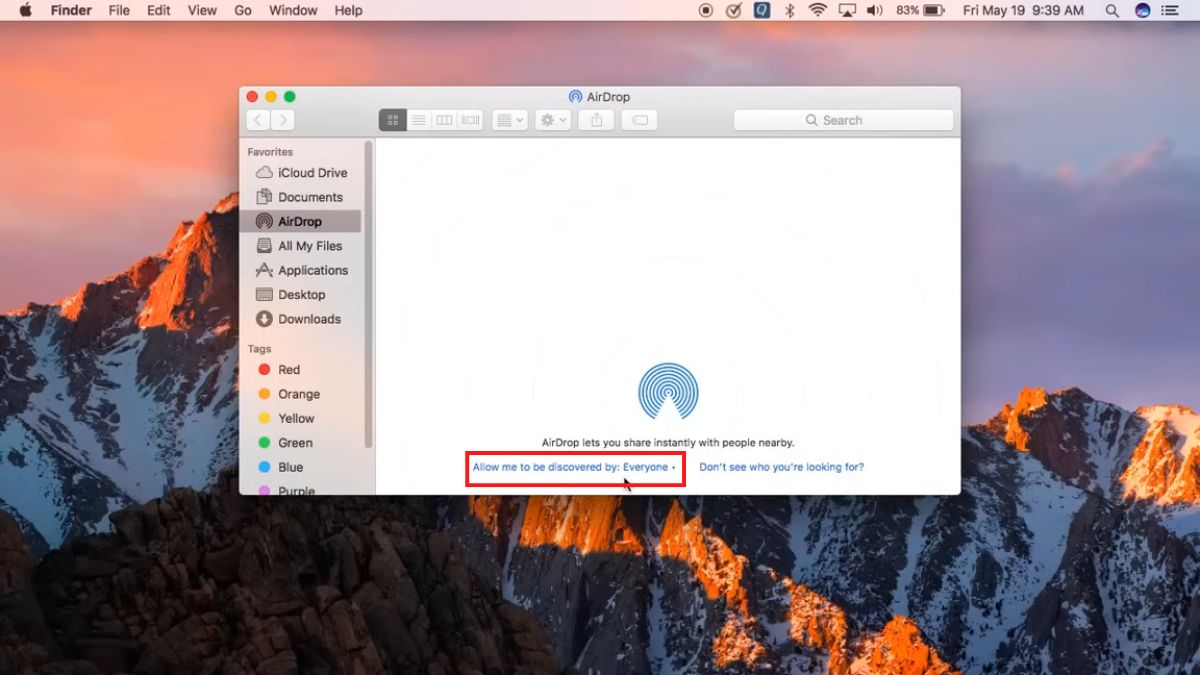Open the volume control in menu bar
1200x675 pixels.
click(875, 10)
